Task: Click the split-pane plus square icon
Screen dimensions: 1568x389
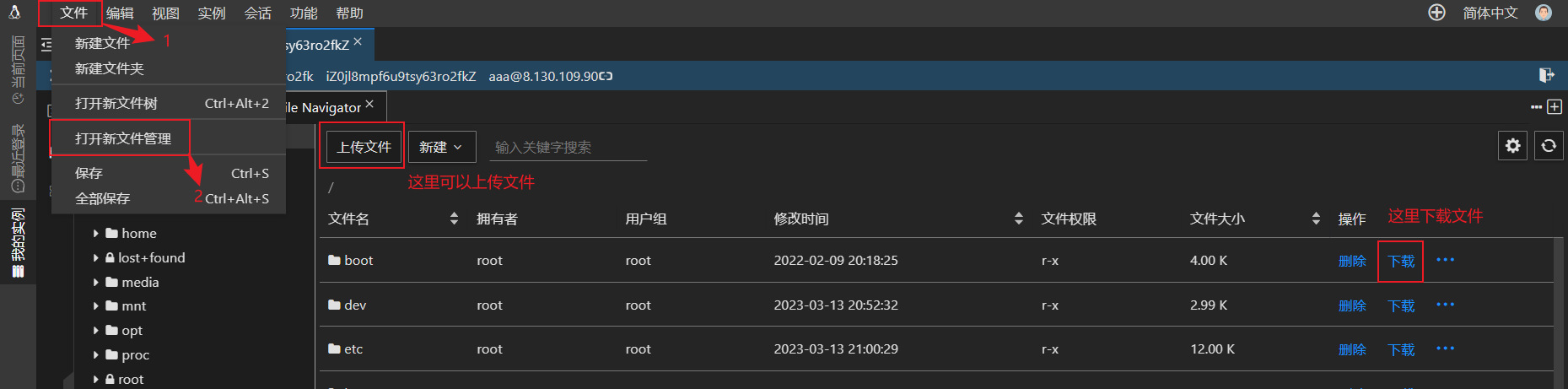Action: 1555,107
